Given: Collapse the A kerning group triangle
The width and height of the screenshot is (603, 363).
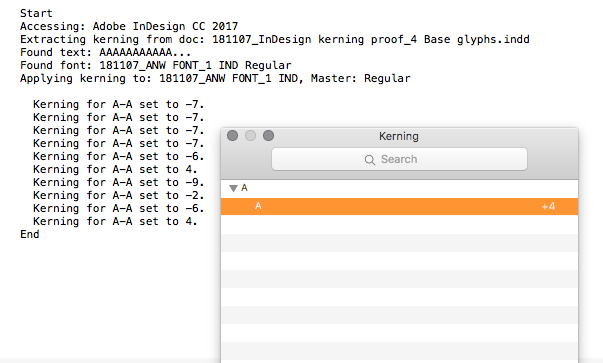Looking at the screenshot, I should pos(233,188).
